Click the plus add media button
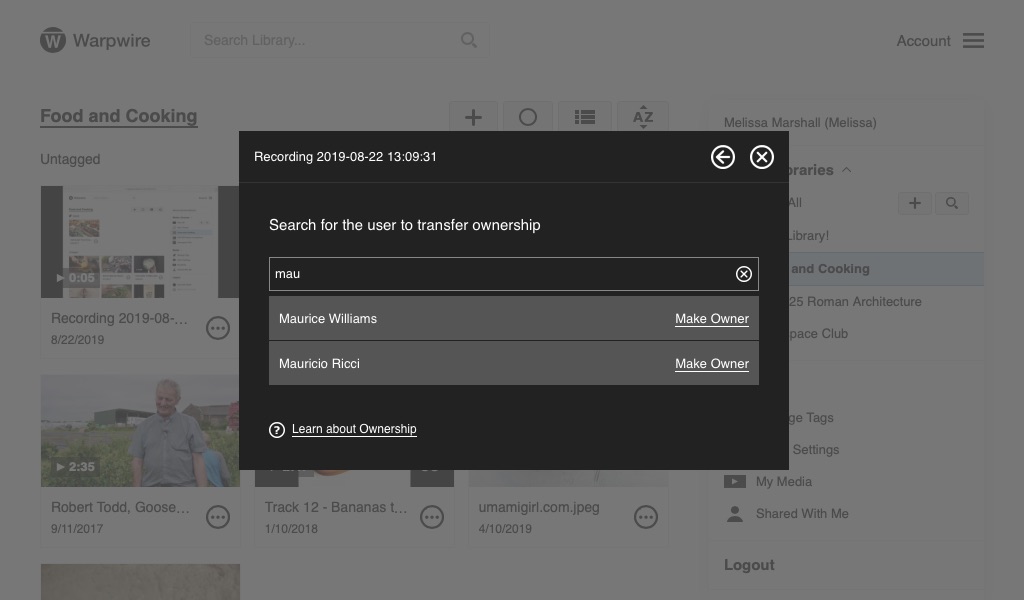Screen dimensions: 1024x600 point(473,117)
